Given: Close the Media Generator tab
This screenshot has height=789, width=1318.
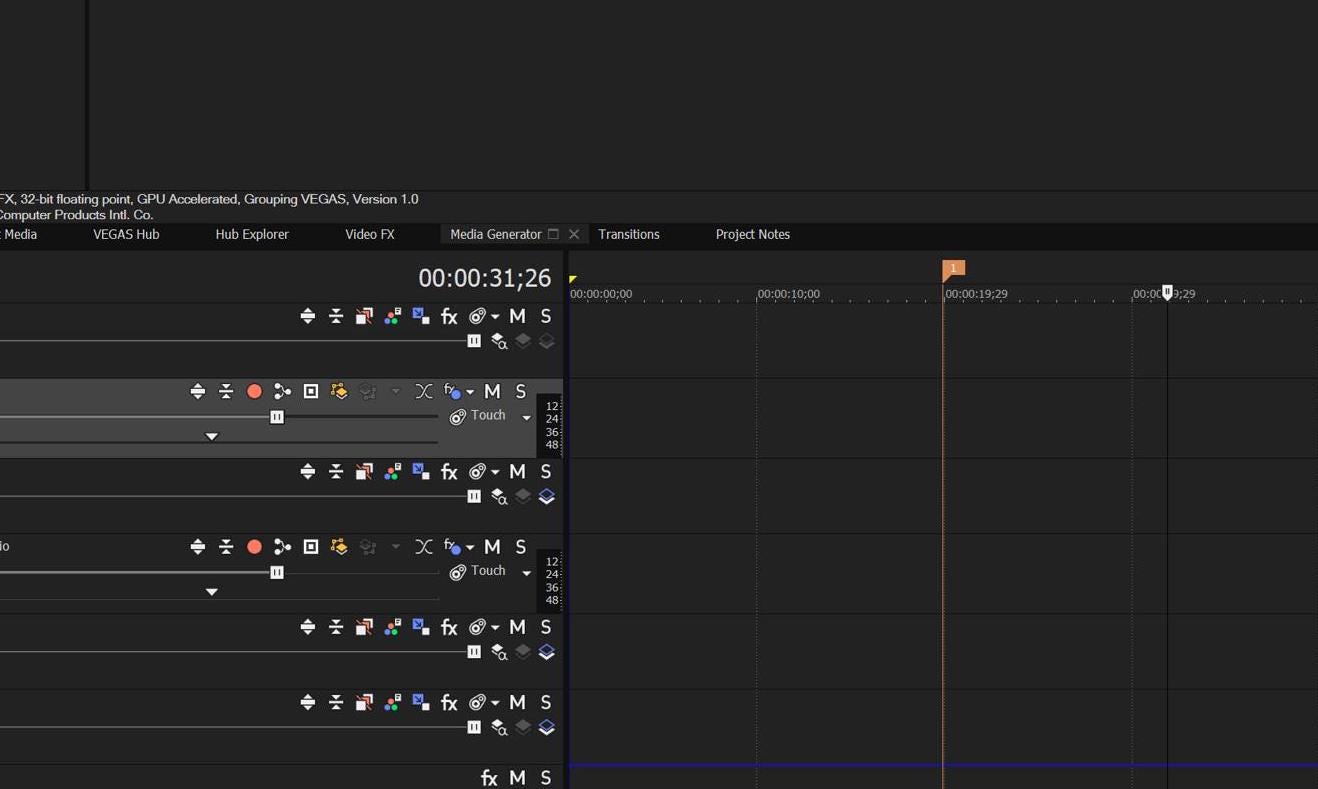Looking at the screenshot, I should pyautogui.click(x=574, y=234).
